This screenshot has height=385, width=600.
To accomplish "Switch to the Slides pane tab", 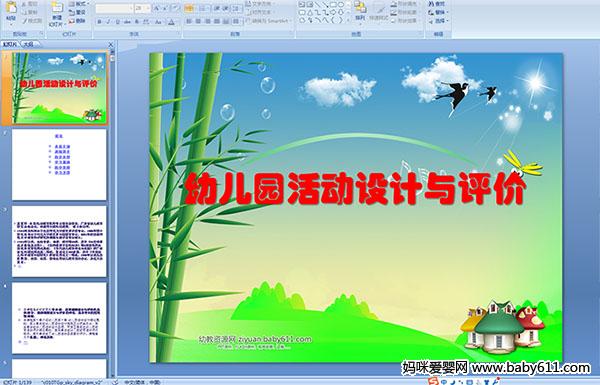I will pos(10,44).
